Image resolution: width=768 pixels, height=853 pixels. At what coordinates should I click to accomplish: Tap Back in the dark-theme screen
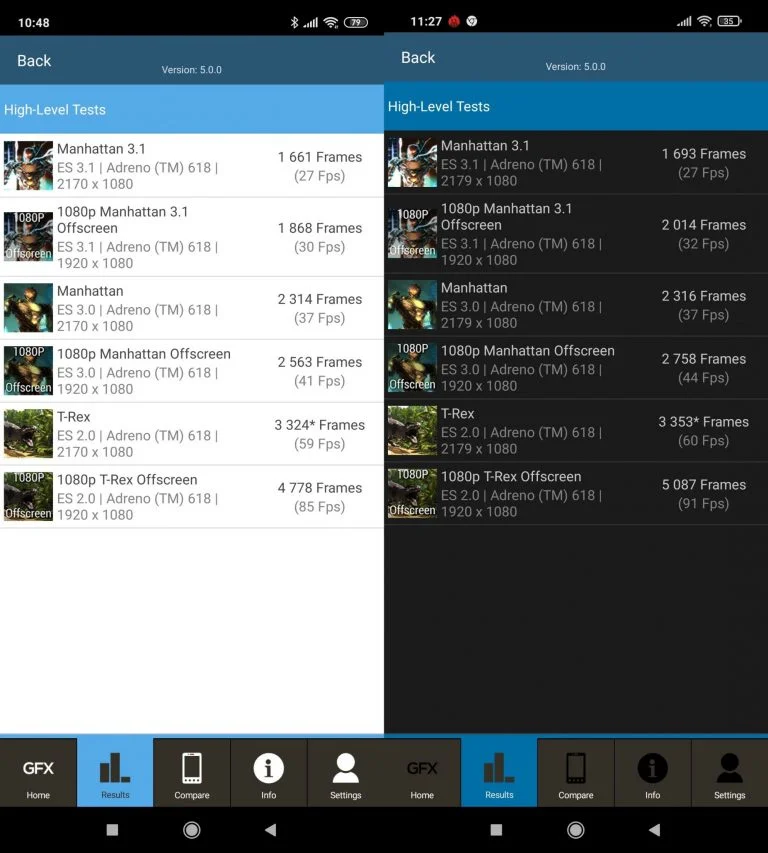coord(418,57)
